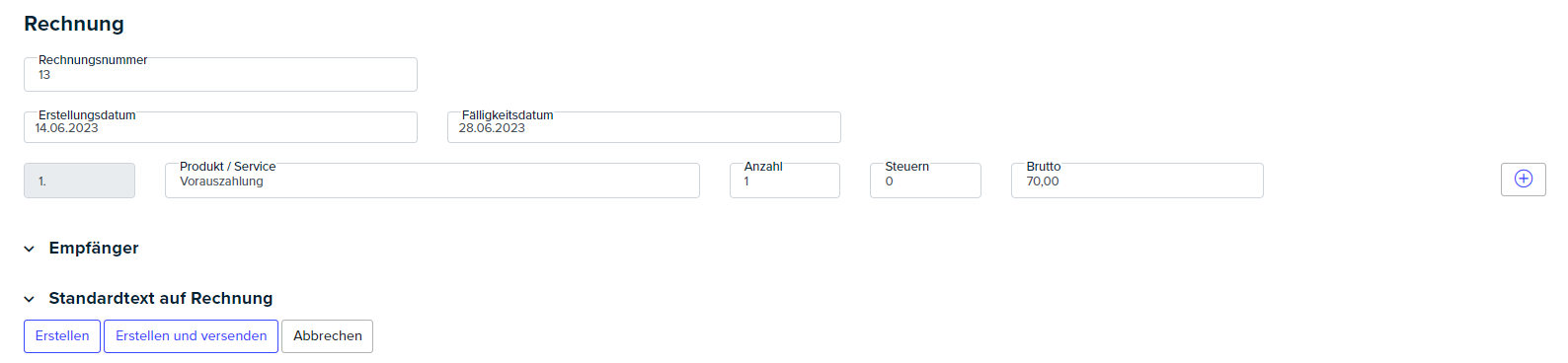The image size is (1568, 363).
Task: Add a new line item with plus icon
Action: [x=1523, y=180]
